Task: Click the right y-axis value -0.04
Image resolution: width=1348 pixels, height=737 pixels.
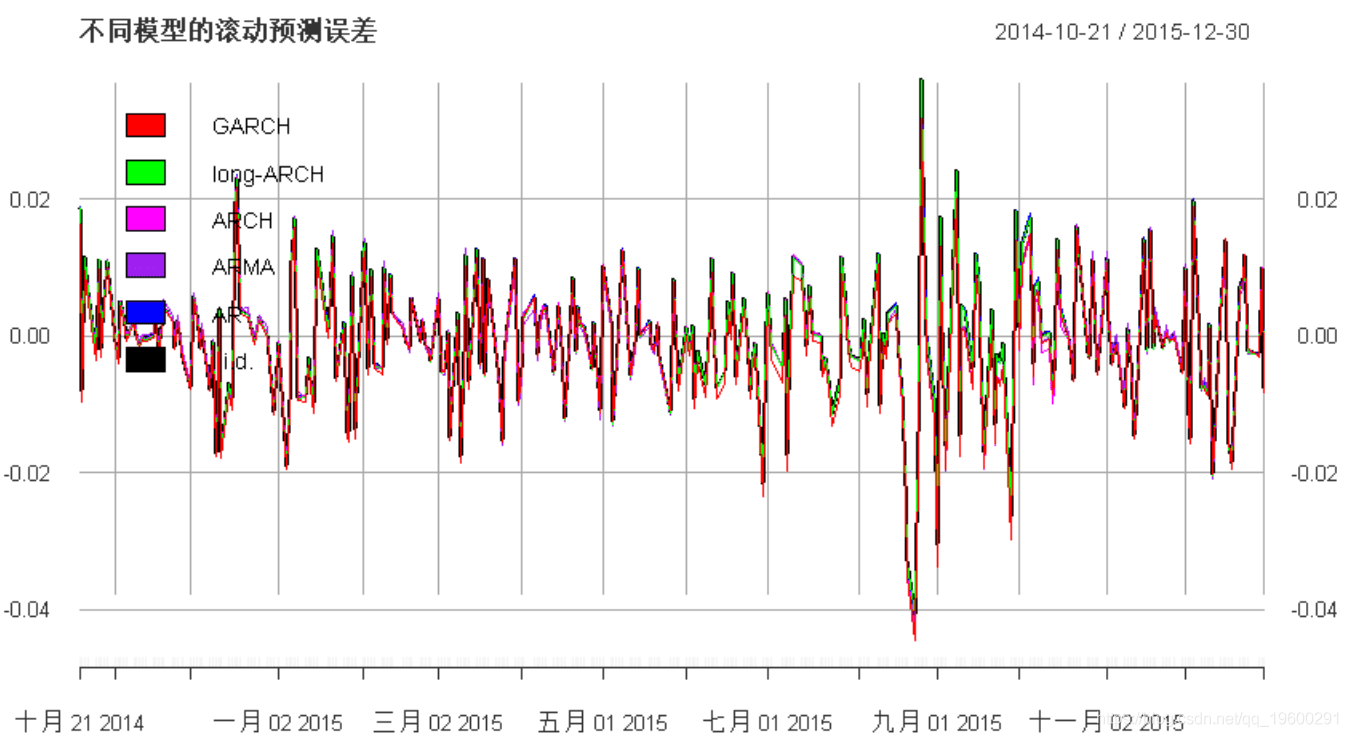Action: [x=1315, y=609]
